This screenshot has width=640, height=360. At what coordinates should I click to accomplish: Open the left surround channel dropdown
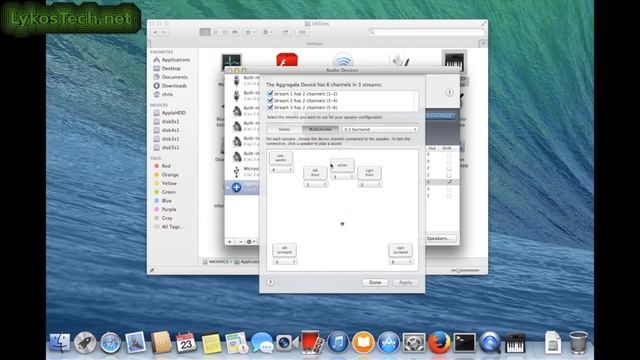[284, 262]
